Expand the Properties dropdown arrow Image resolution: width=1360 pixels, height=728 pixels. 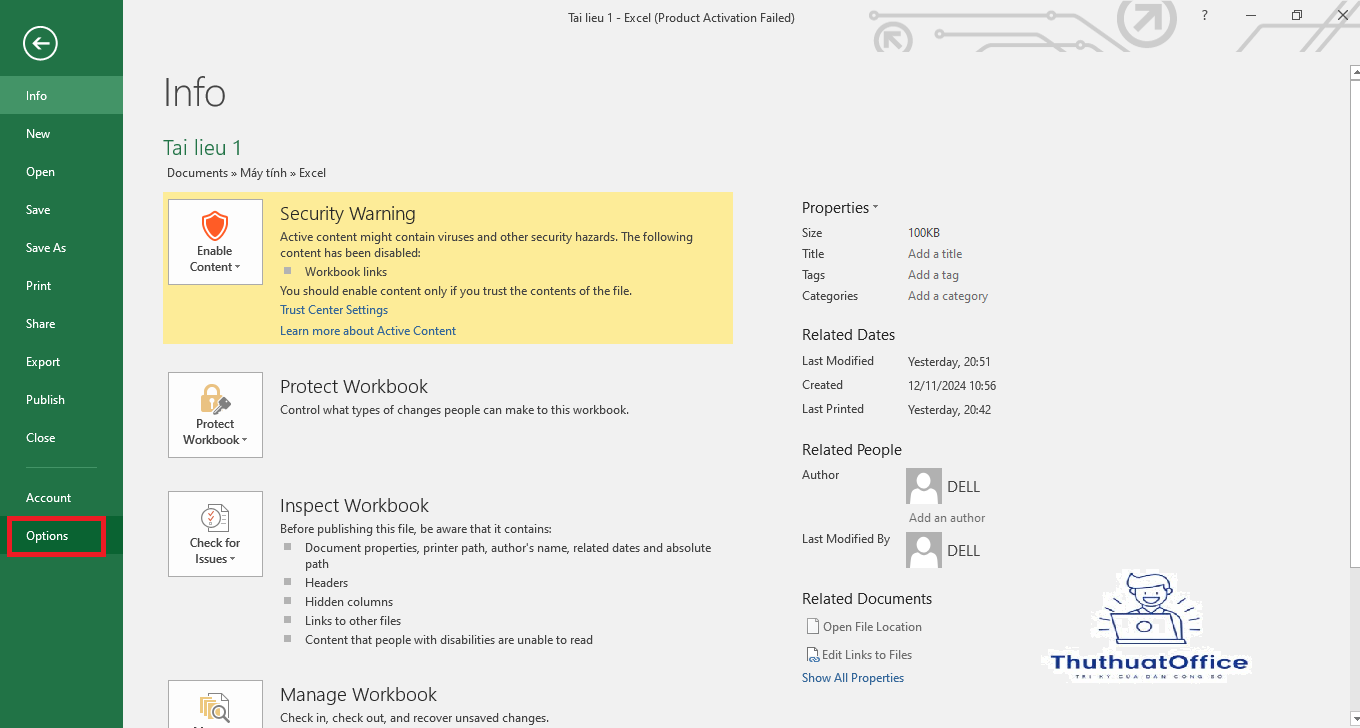pyautogui.click(x=875, y=208)
